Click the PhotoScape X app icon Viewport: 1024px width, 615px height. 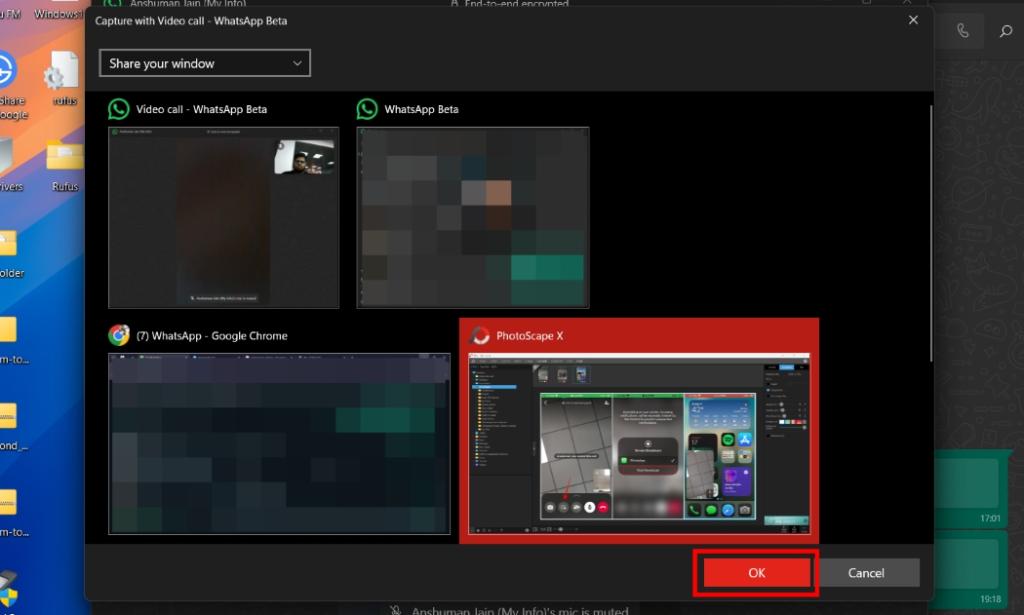point(480,336)
